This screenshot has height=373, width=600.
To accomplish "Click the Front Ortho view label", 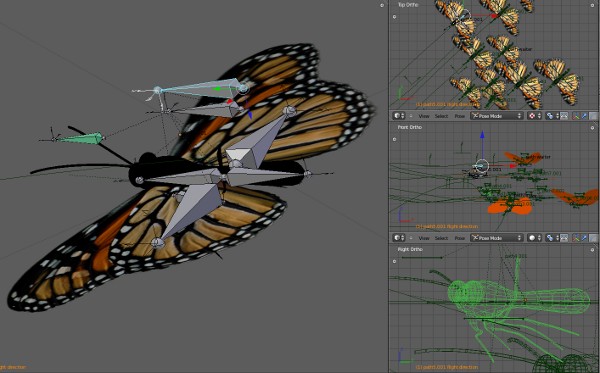I will pos(409,127).
